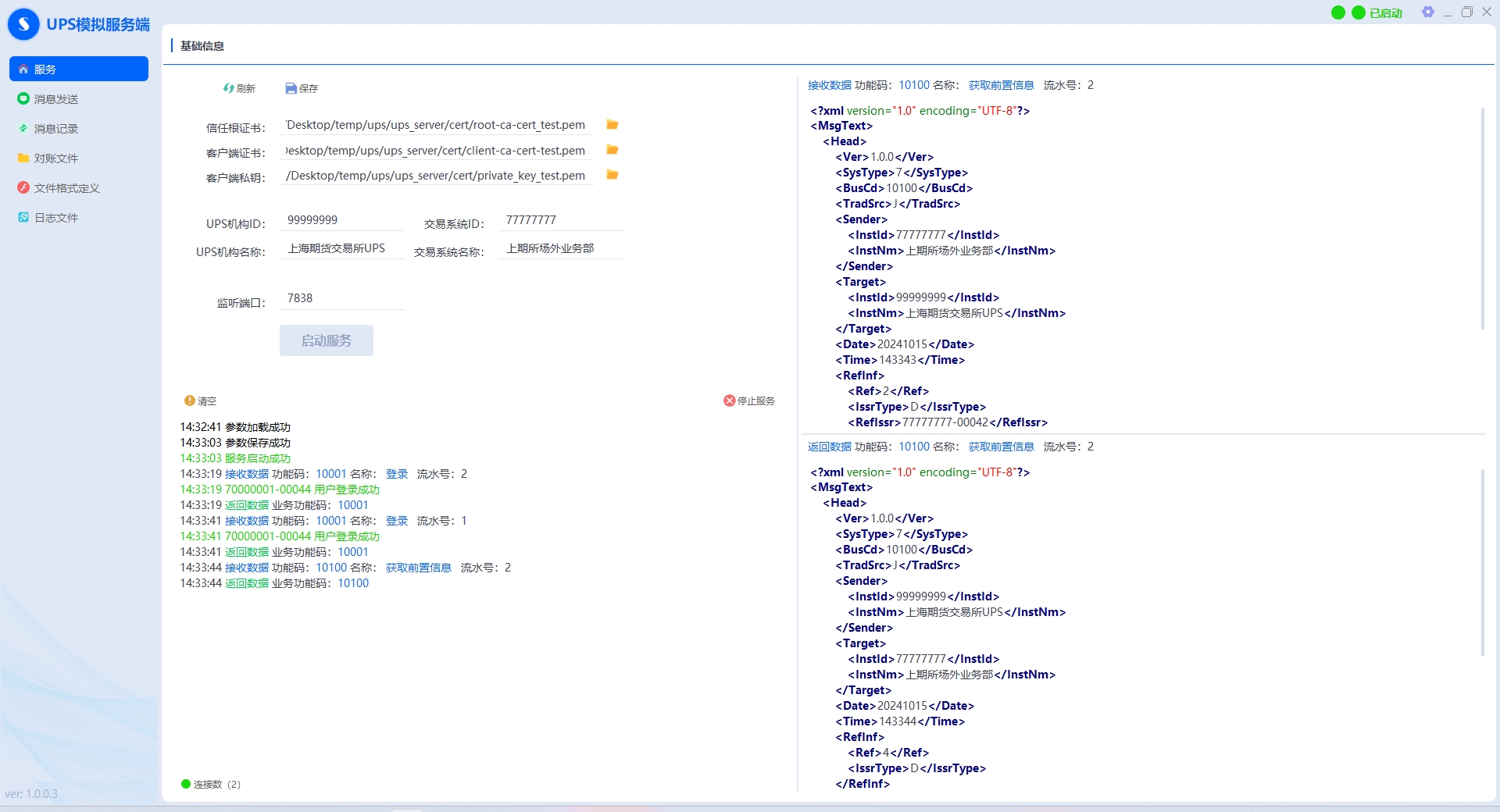Click the 刷新 refresh button

pos(239,88)
